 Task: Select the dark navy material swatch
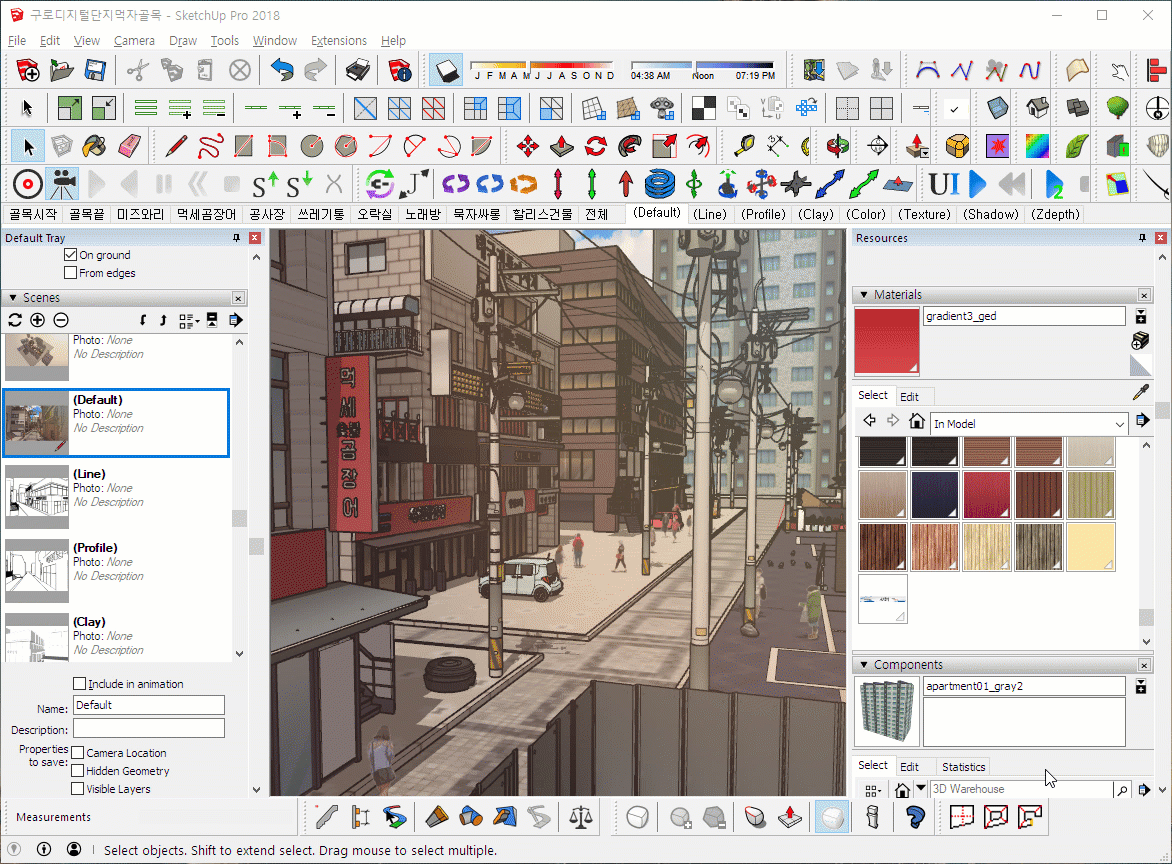coord(934,495)
